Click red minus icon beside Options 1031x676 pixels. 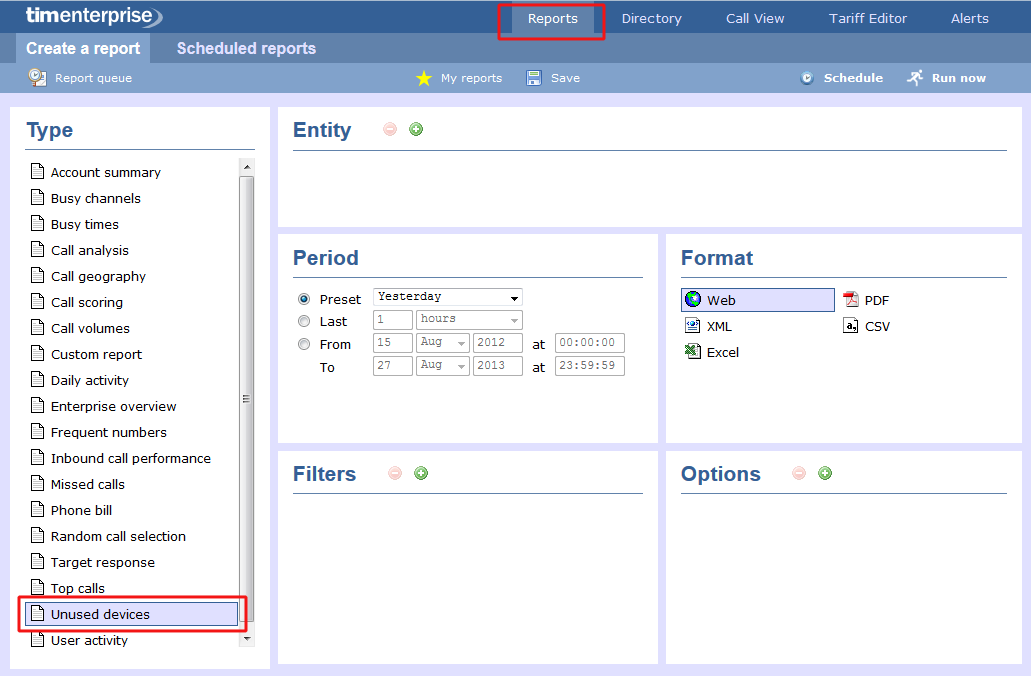[798, 473]
